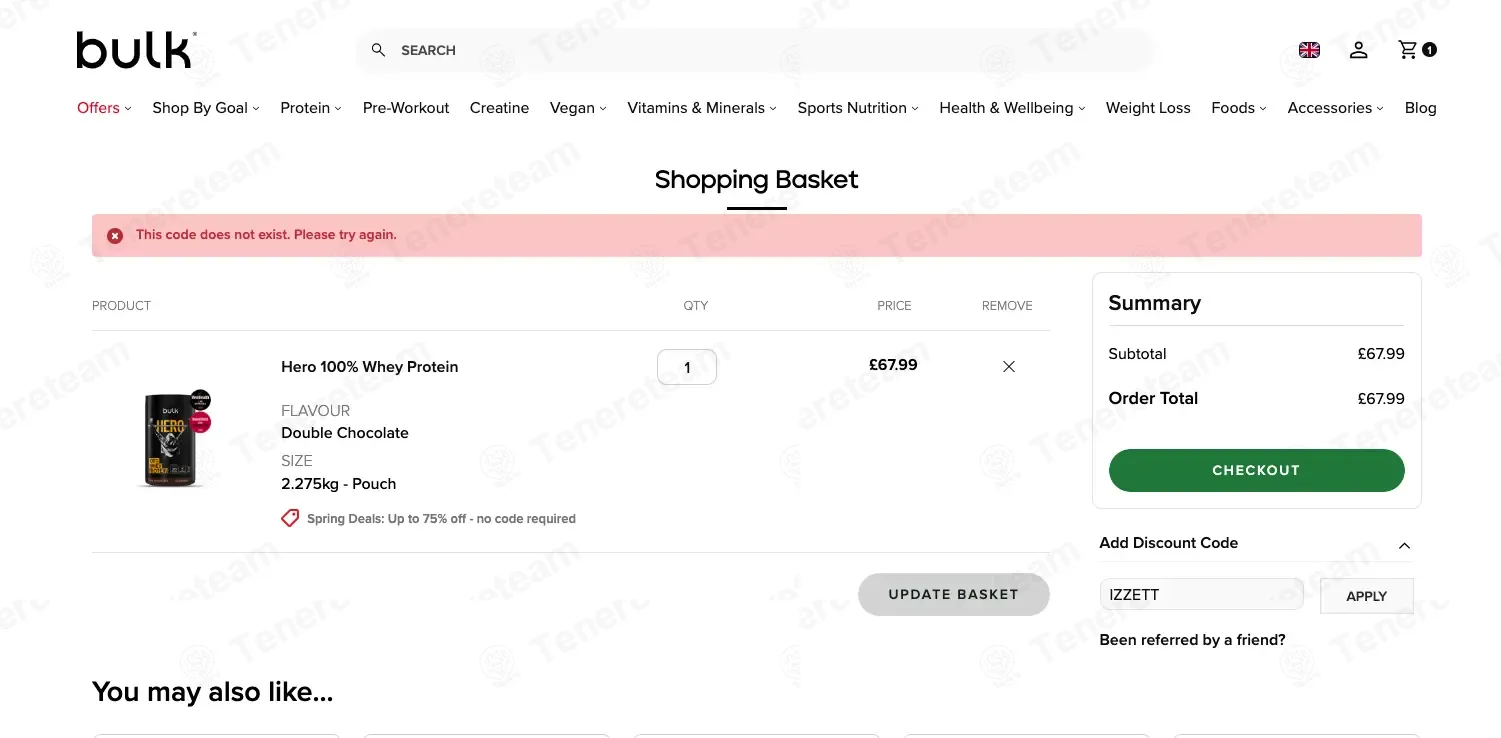1501x738 pixels.
Task: Click Been referred by a friend link
Action: click(x=1192, y=640)
